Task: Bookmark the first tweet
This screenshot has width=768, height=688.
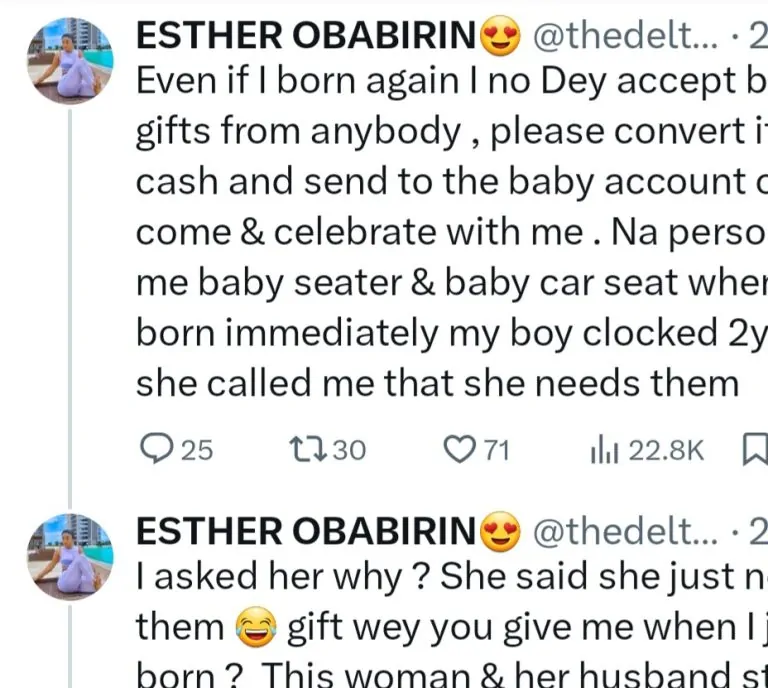Action: coord(756,450)
